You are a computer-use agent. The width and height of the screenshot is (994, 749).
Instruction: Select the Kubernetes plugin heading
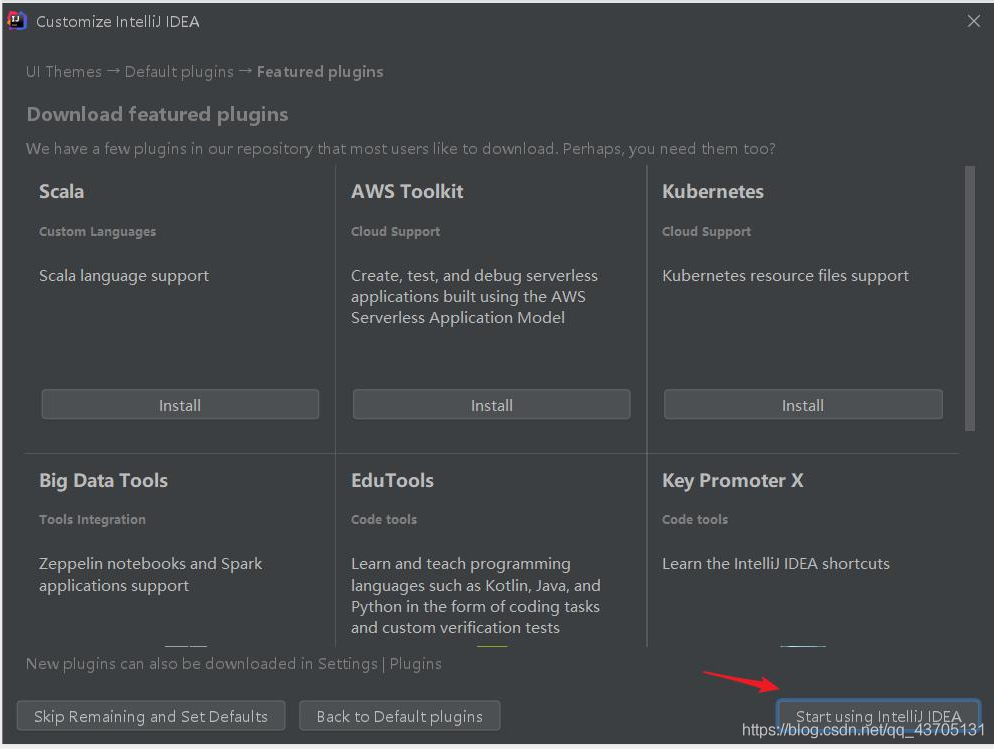713,191
